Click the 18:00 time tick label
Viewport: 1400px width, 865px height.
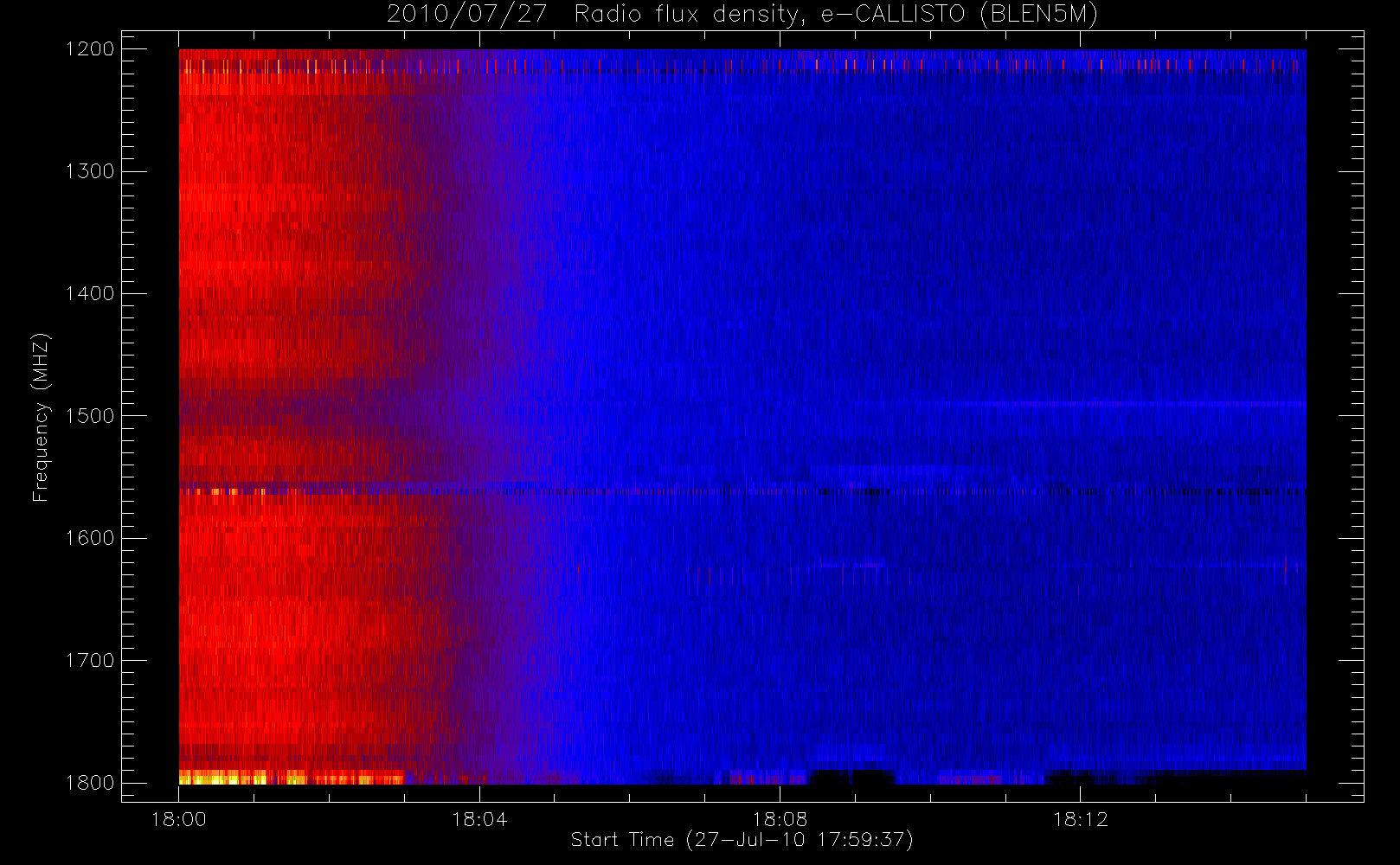(x=179, y=819)
